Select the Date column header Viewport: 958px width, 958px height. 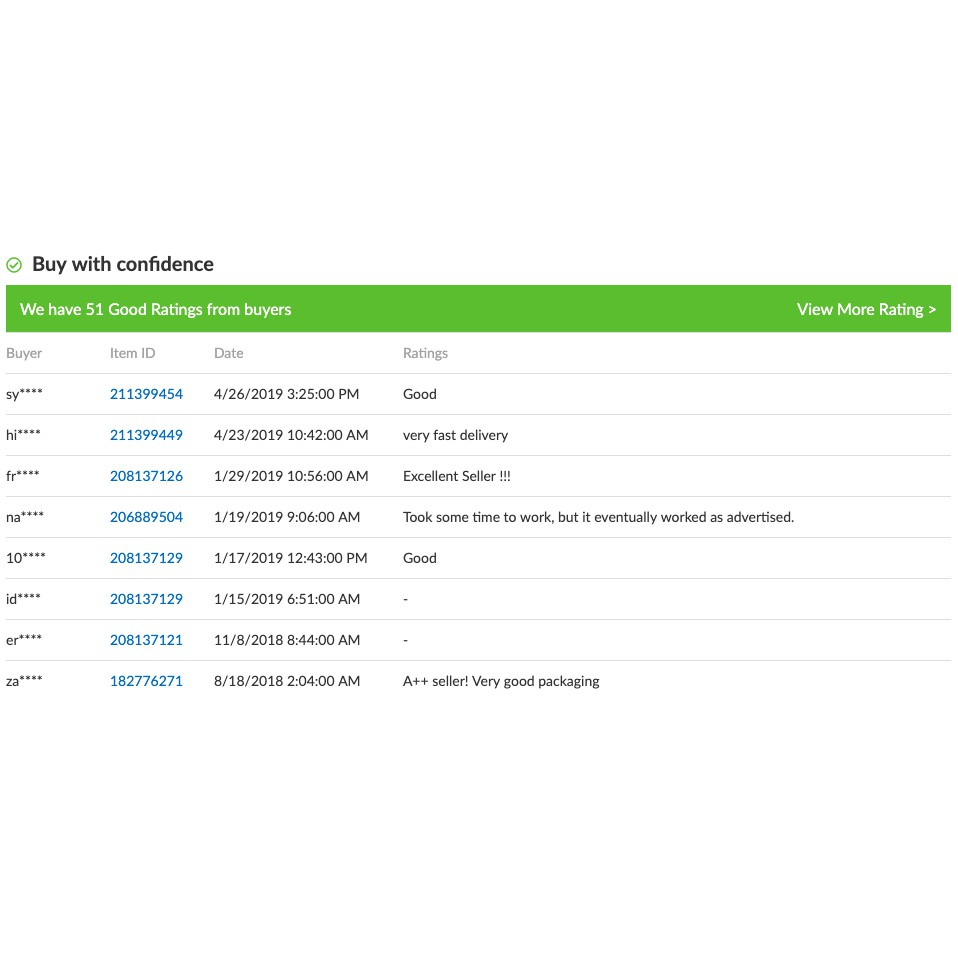229,353
